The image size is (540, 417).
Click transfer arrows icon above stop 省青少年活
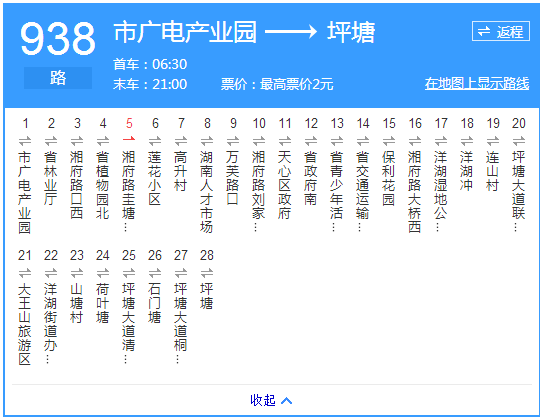(337, 141)
